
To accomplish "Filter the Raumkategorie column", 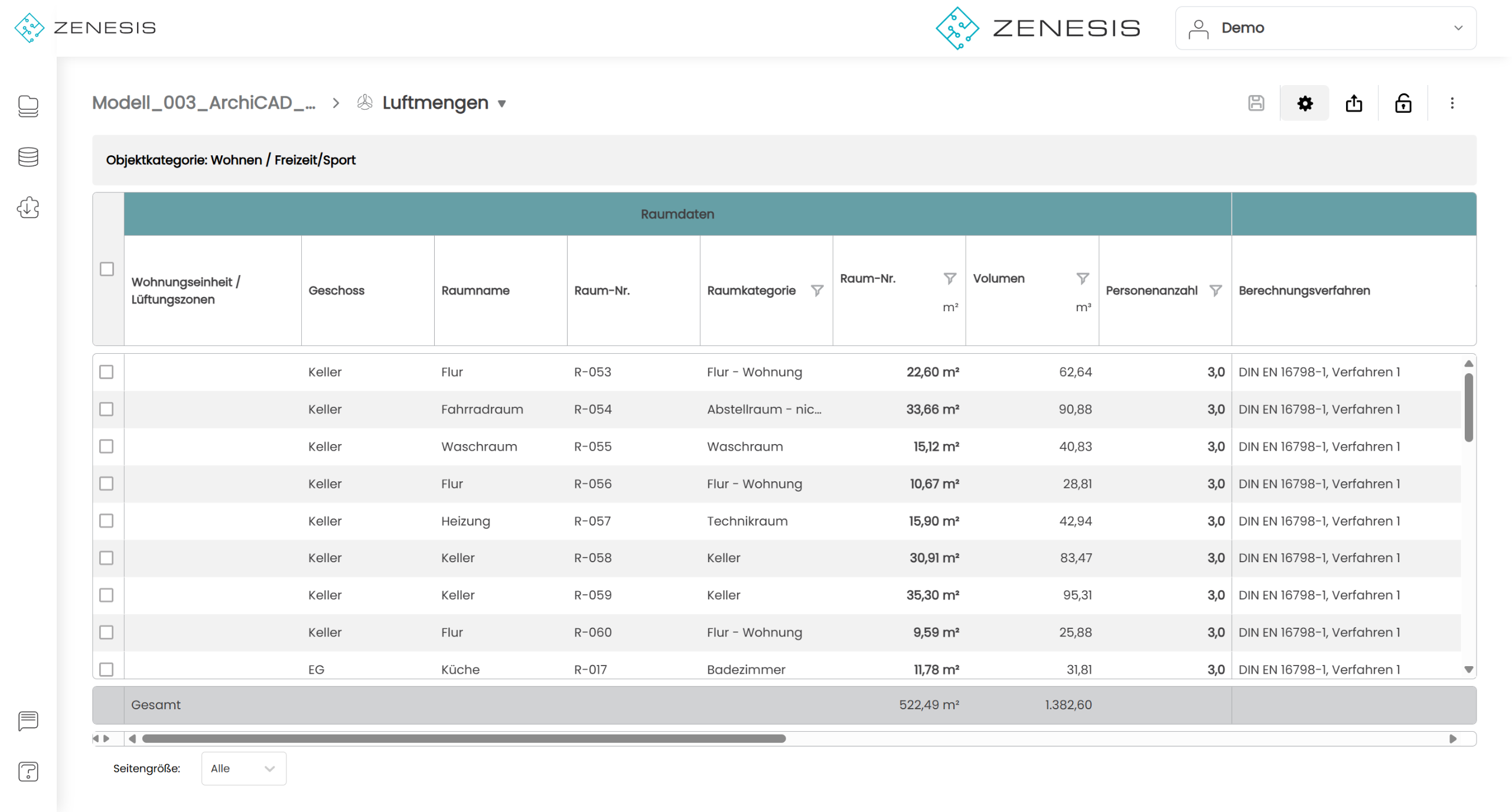I will pos(817,291).
